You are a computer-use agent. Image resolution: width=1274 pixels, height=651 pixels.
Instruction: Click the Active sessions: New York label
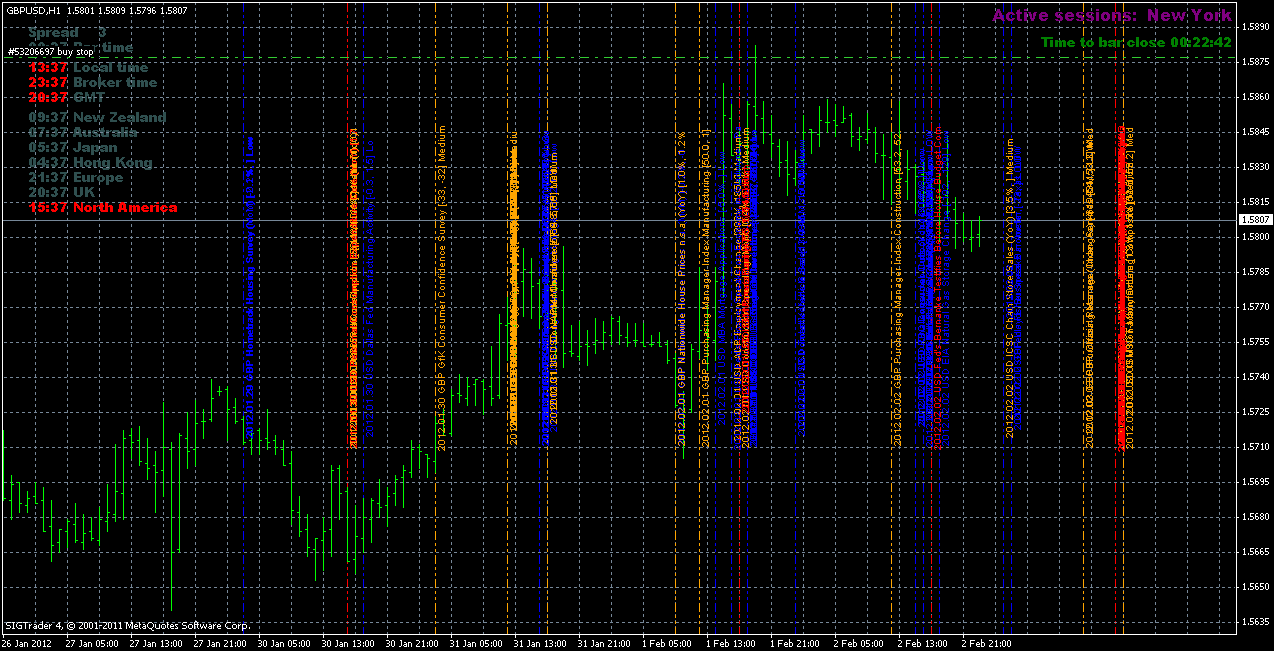pos(1112,16)
